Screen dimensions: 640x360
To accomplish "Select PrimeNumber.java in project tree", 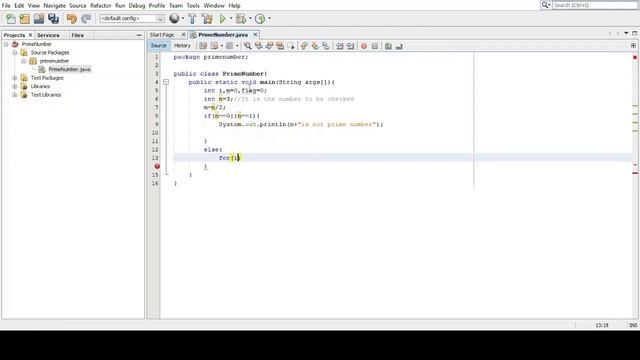I will [x=69, y=69].
